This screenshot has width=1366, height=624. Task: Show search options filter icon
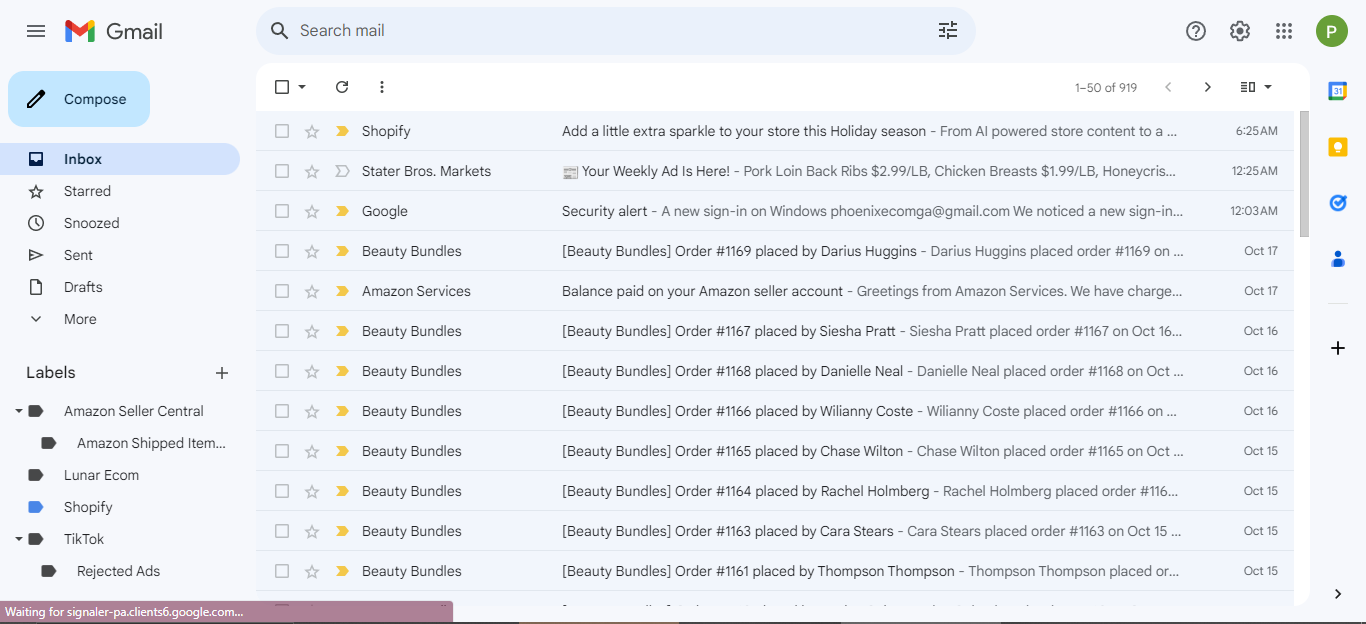coord(948,31)
